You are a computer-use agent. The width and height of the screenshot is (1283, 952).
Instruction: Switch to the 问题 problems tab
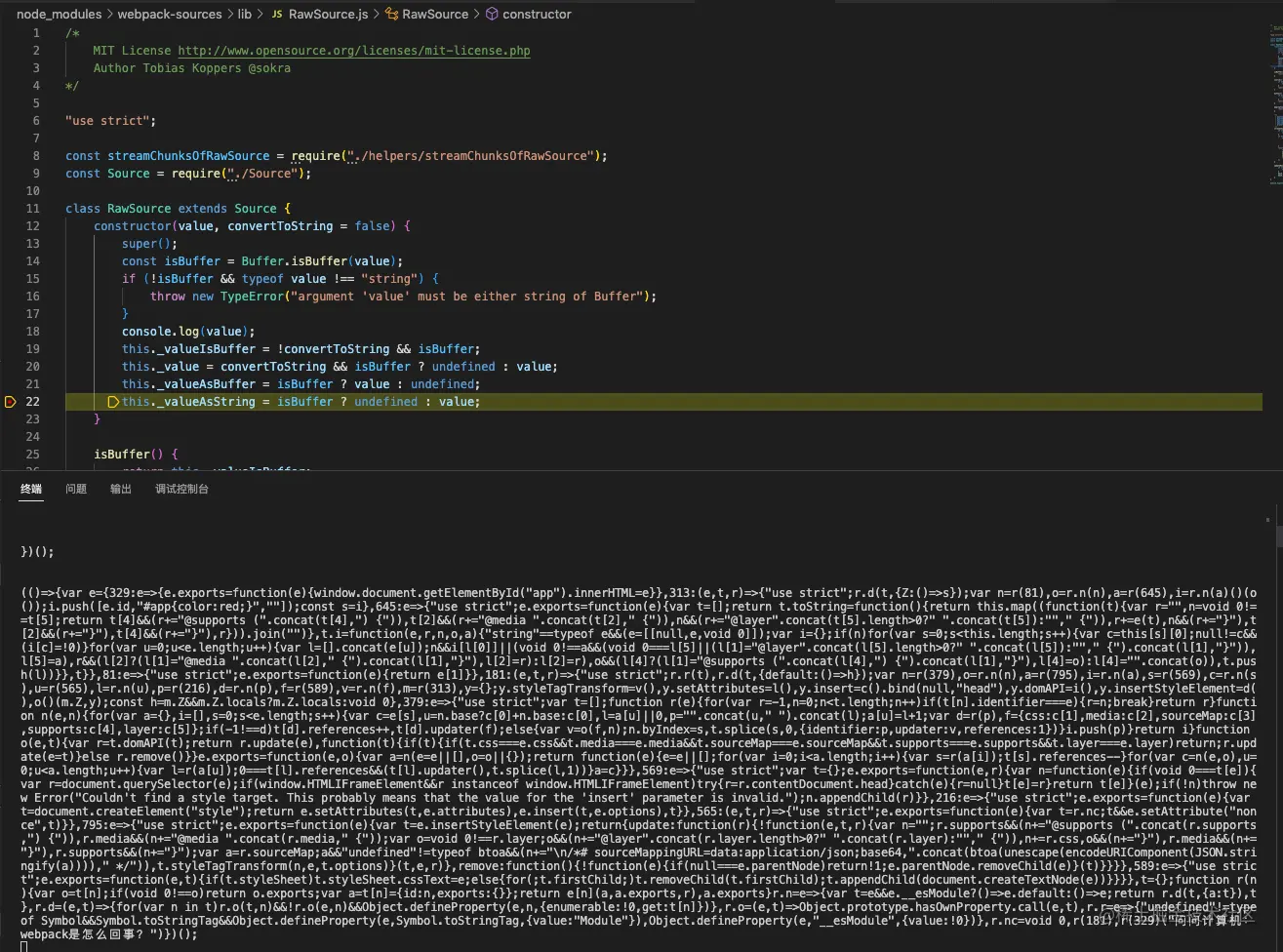[76, 489]
